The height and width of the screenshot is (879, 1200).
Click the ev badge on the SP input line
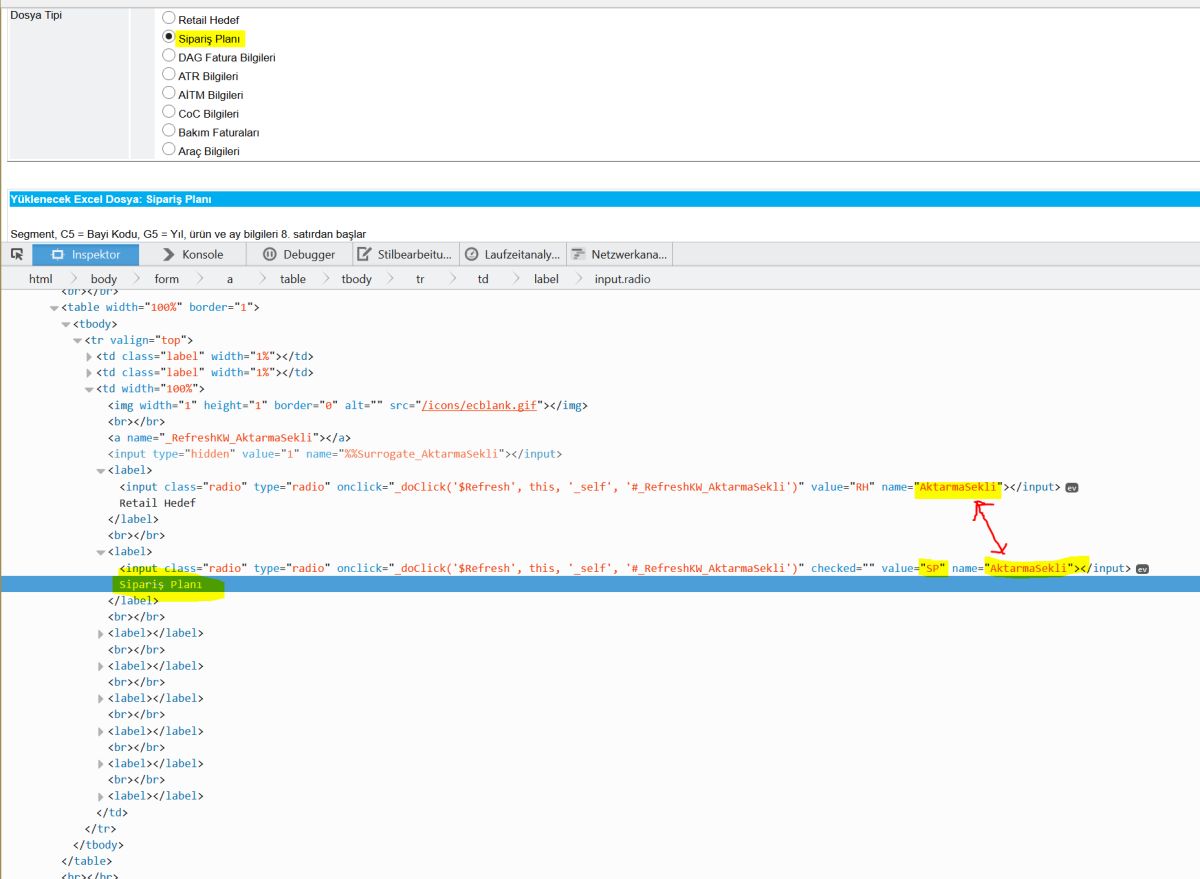click(x=1143, y=569)
